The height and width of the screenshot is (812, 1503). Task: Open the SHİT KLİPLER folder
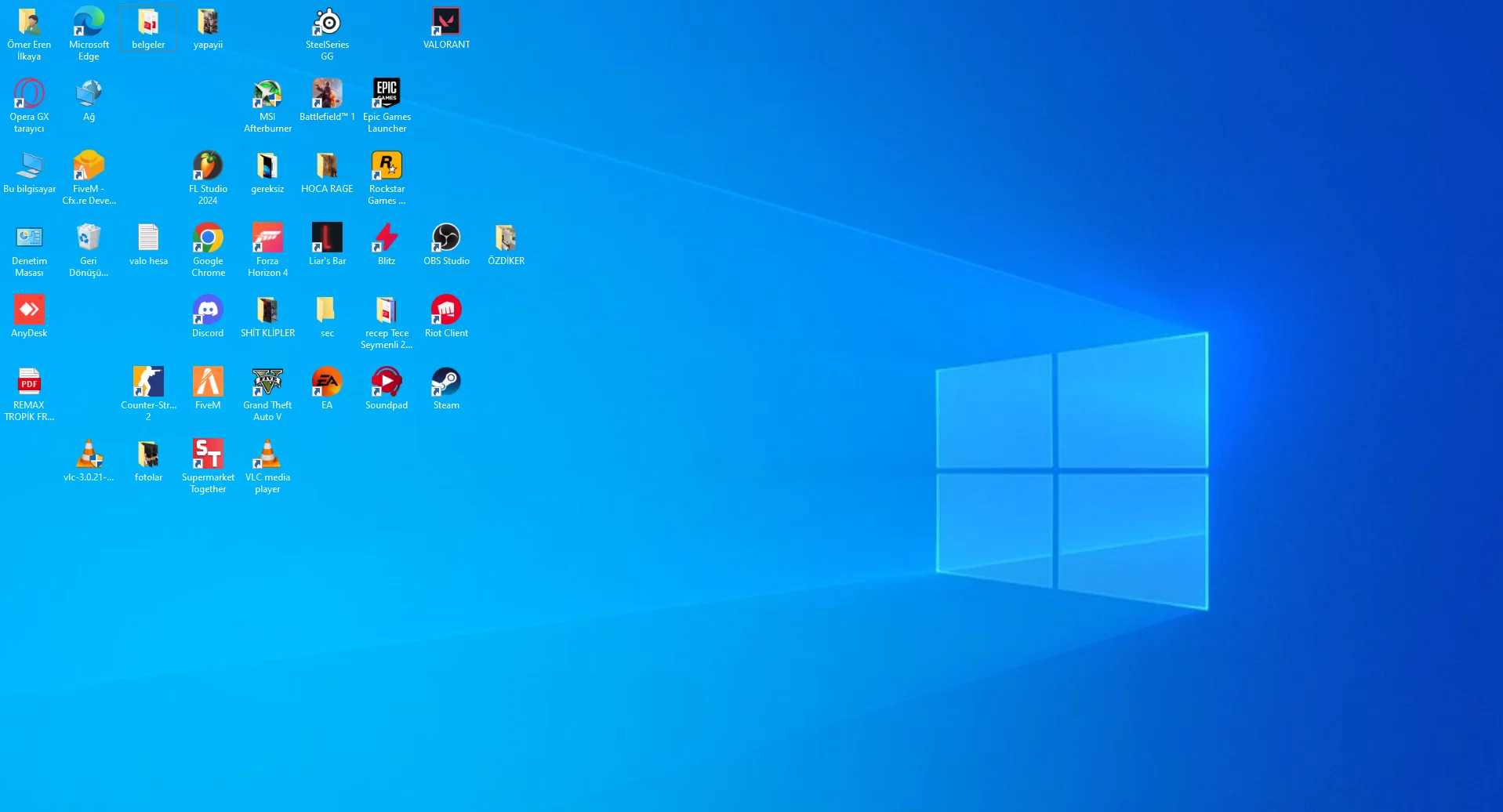click(267, 310)
